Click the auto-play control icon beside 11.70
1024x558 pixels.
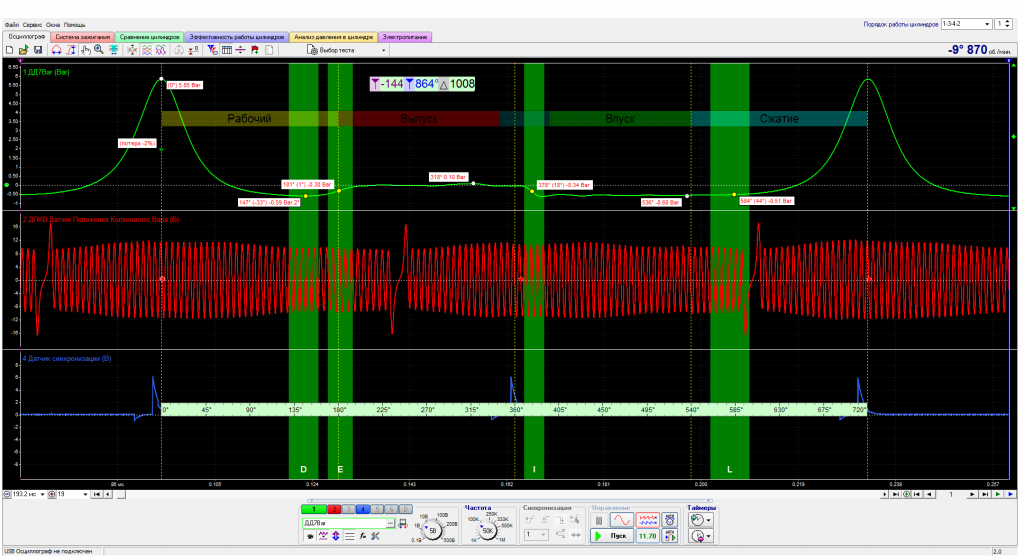(670, 536)
